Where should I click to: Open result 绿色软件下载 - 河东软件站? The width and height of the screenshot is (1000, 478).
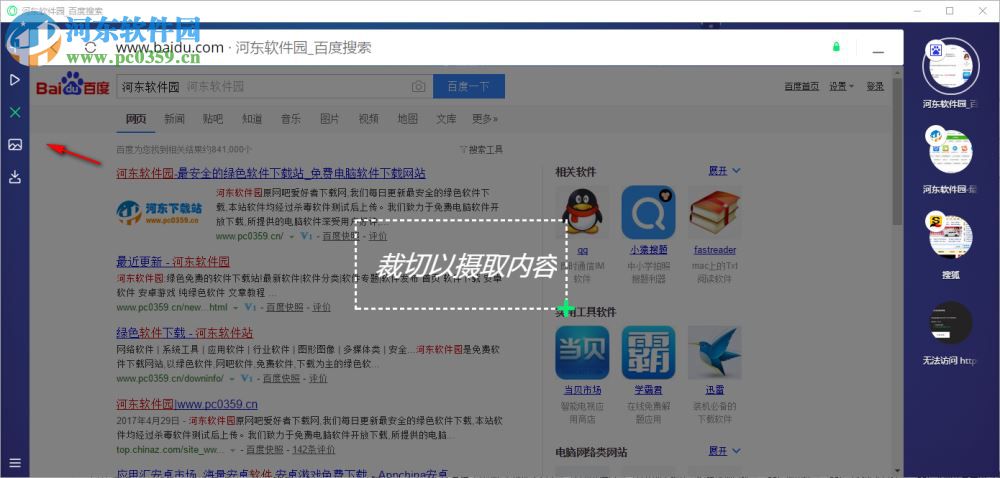tap(184, 333)
